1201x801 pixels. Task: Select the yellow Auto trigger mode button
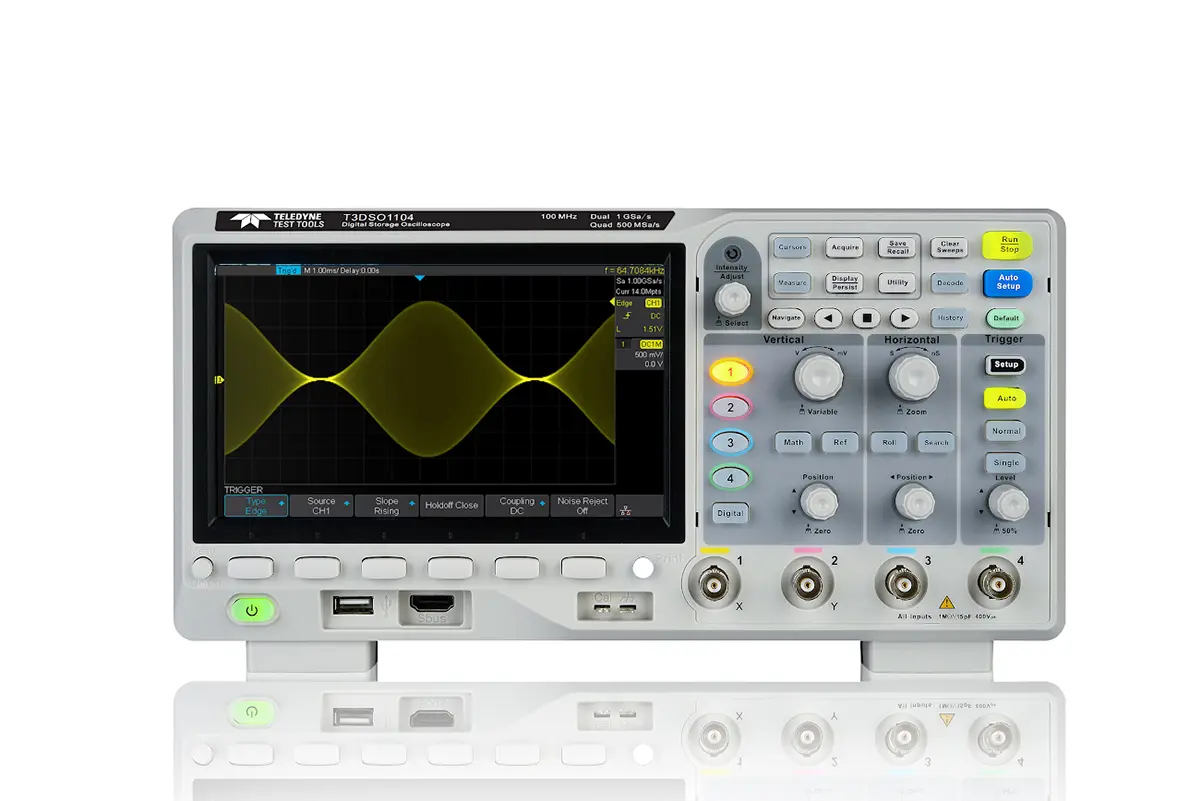(x=1006, y=399)
